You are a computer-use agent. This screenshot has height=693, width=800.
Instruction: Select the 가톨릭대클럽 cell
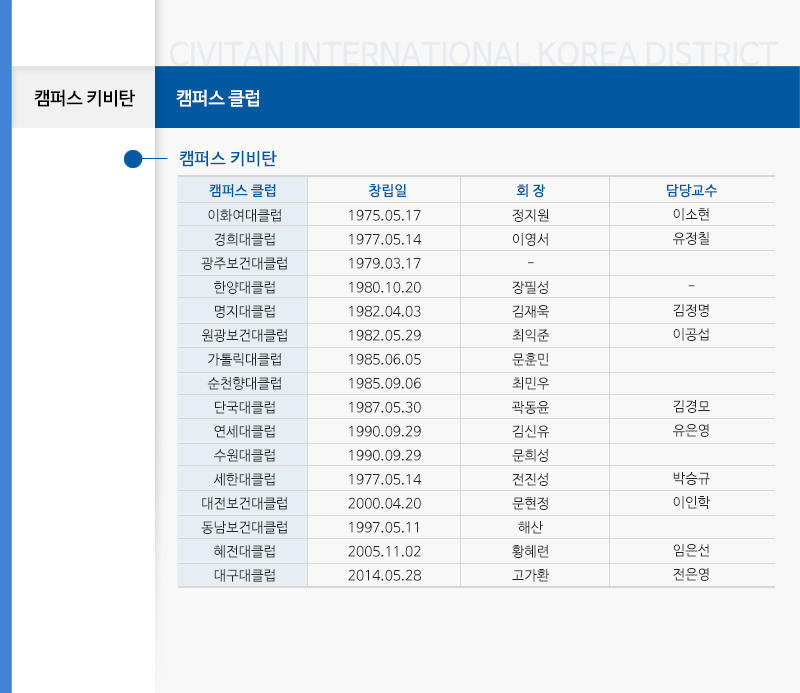[244, 359]
